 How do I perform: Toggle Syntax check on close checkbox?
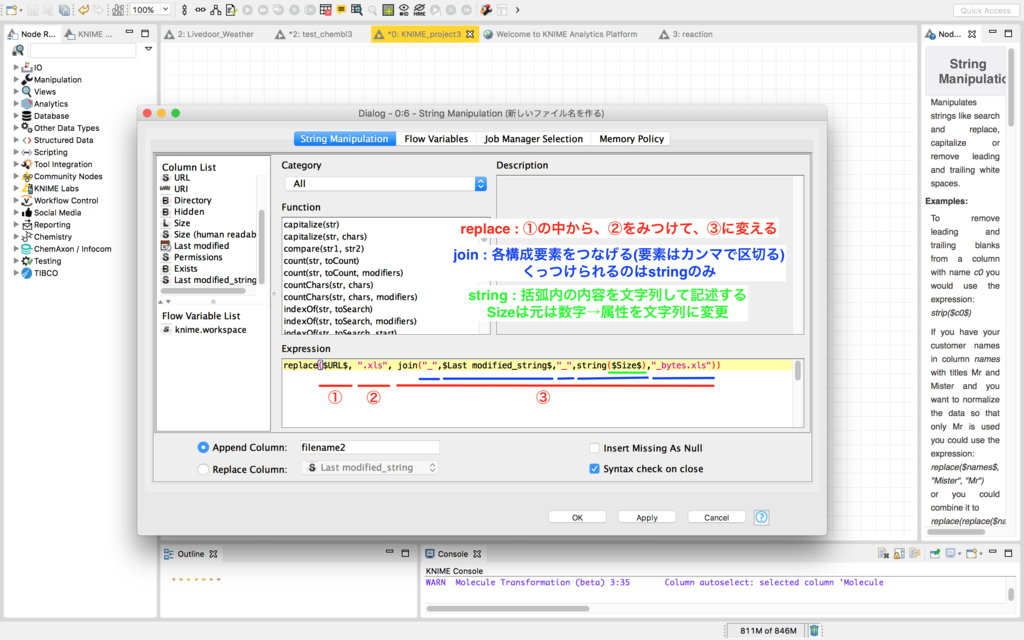click(594, 468)
